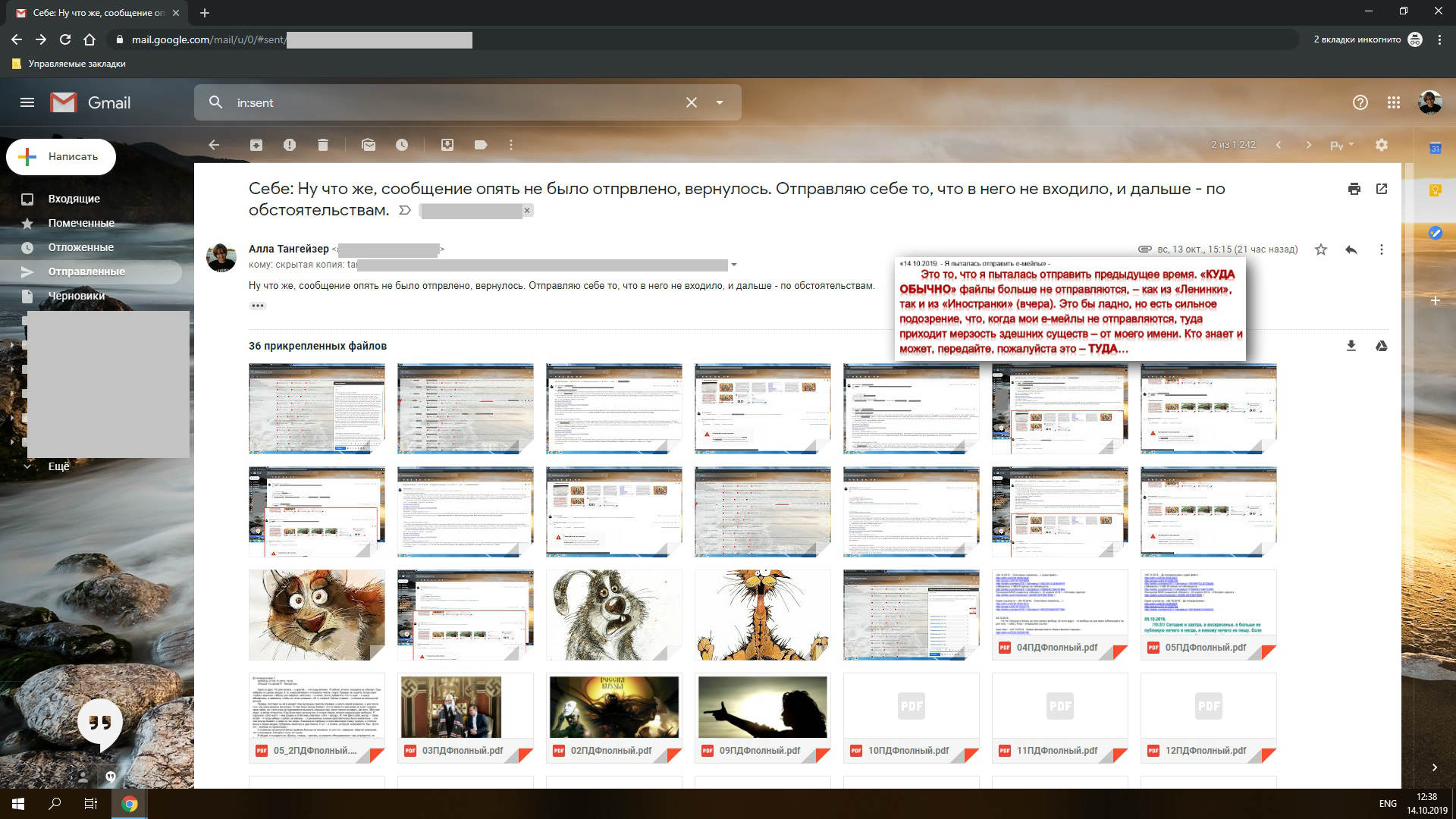
Task: Open the Labels toolbar icon
Action: click(481, 145)
